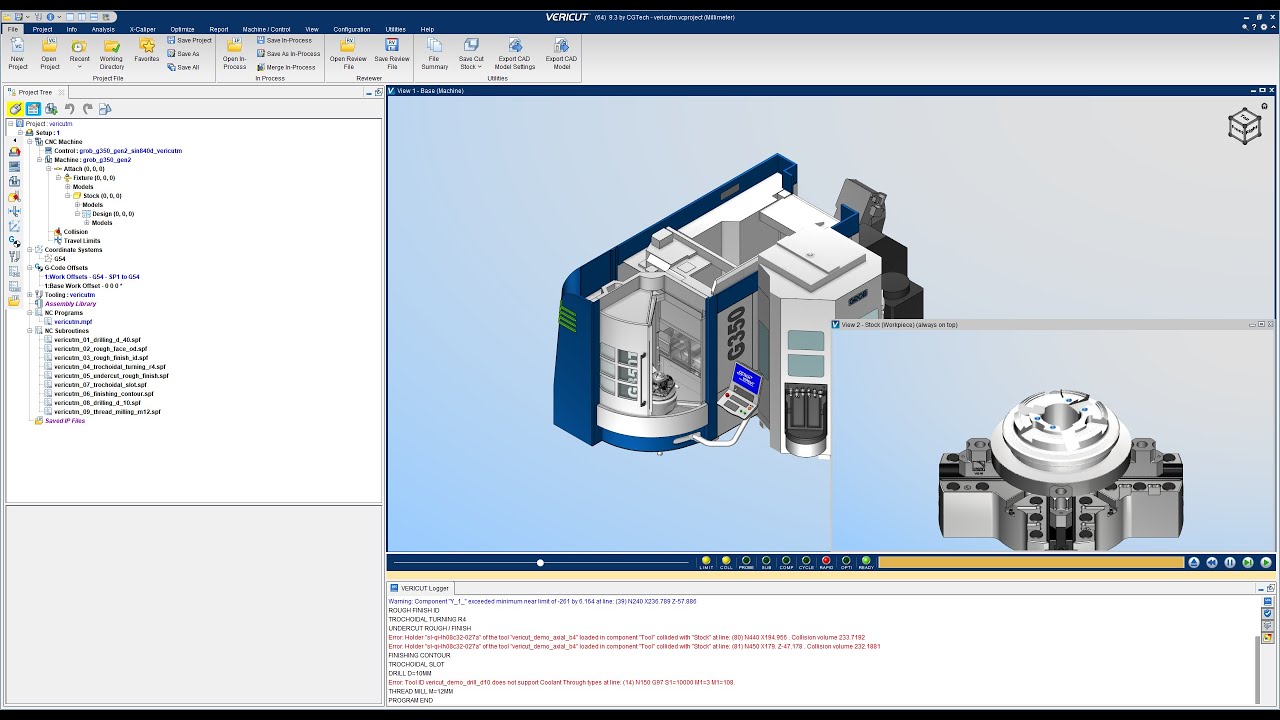Image resolution: width=1280 pixels, height=720 pixels.
Task: Click the view orientation cube in View 1
Action: point(1244,125)
